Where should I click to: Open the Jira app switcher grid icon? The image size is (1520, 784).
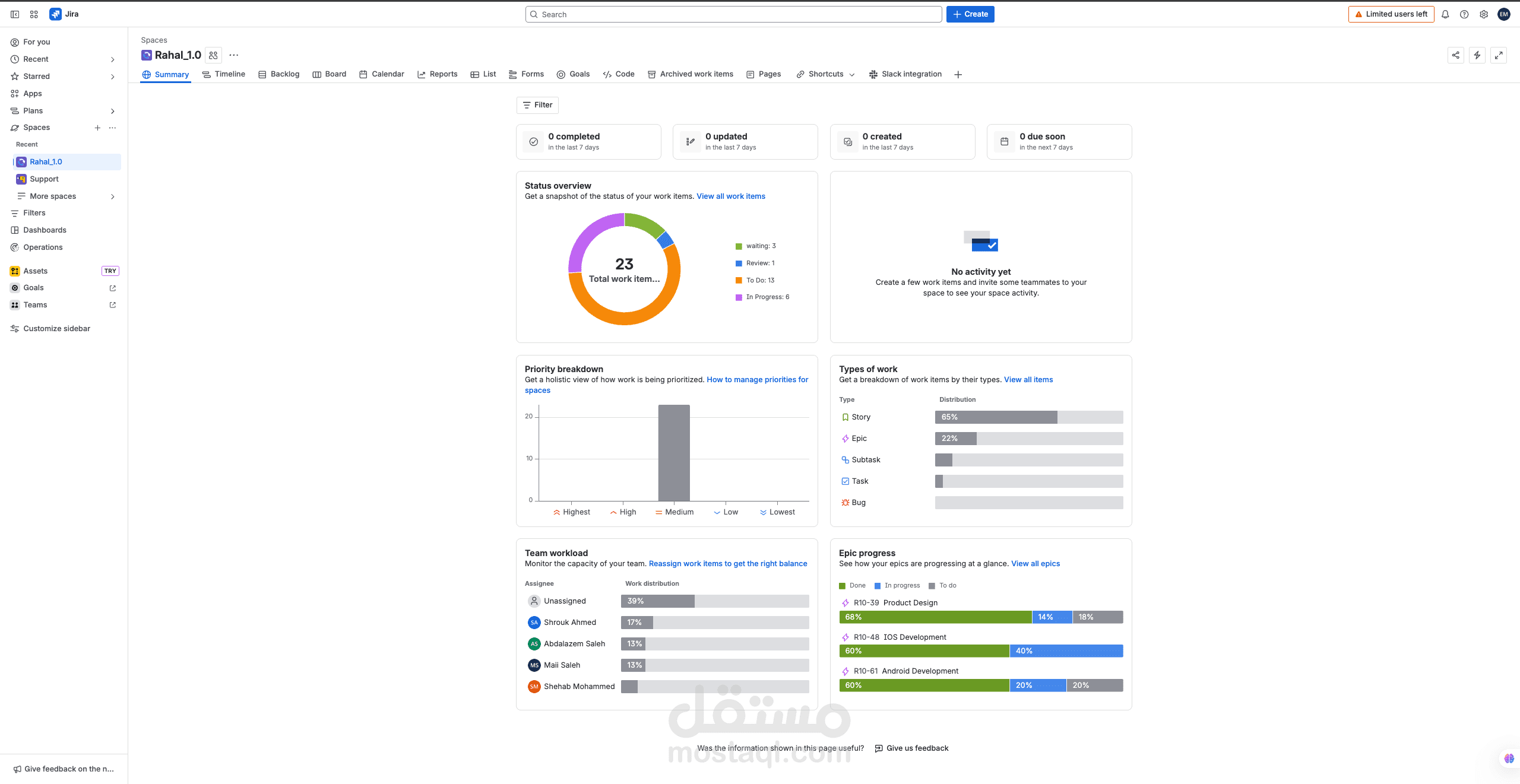coord(33,14)
